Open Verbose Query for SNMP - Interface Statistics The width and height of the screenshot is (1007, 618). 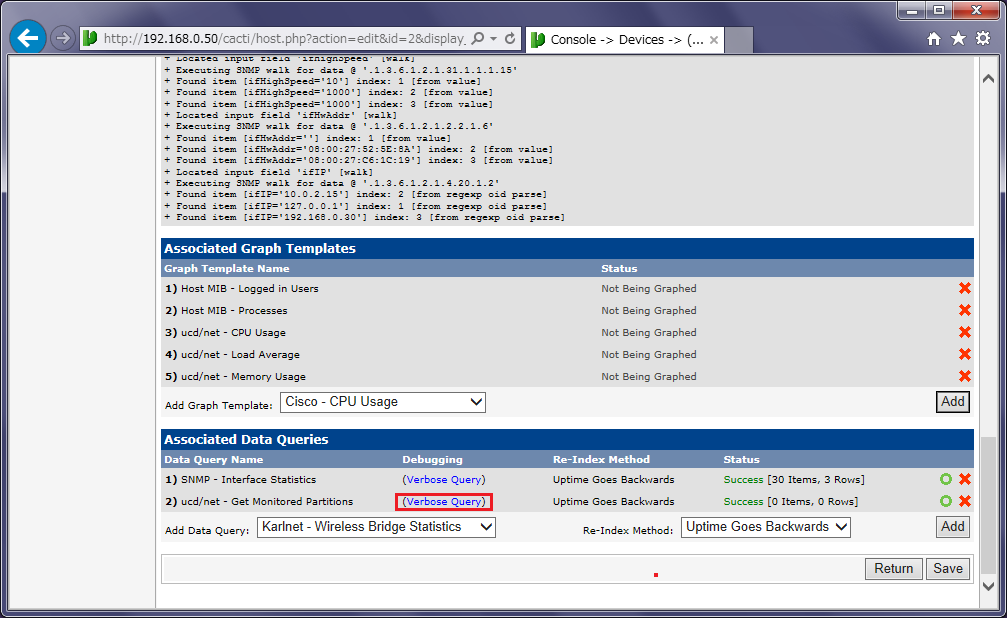[444, 480]
